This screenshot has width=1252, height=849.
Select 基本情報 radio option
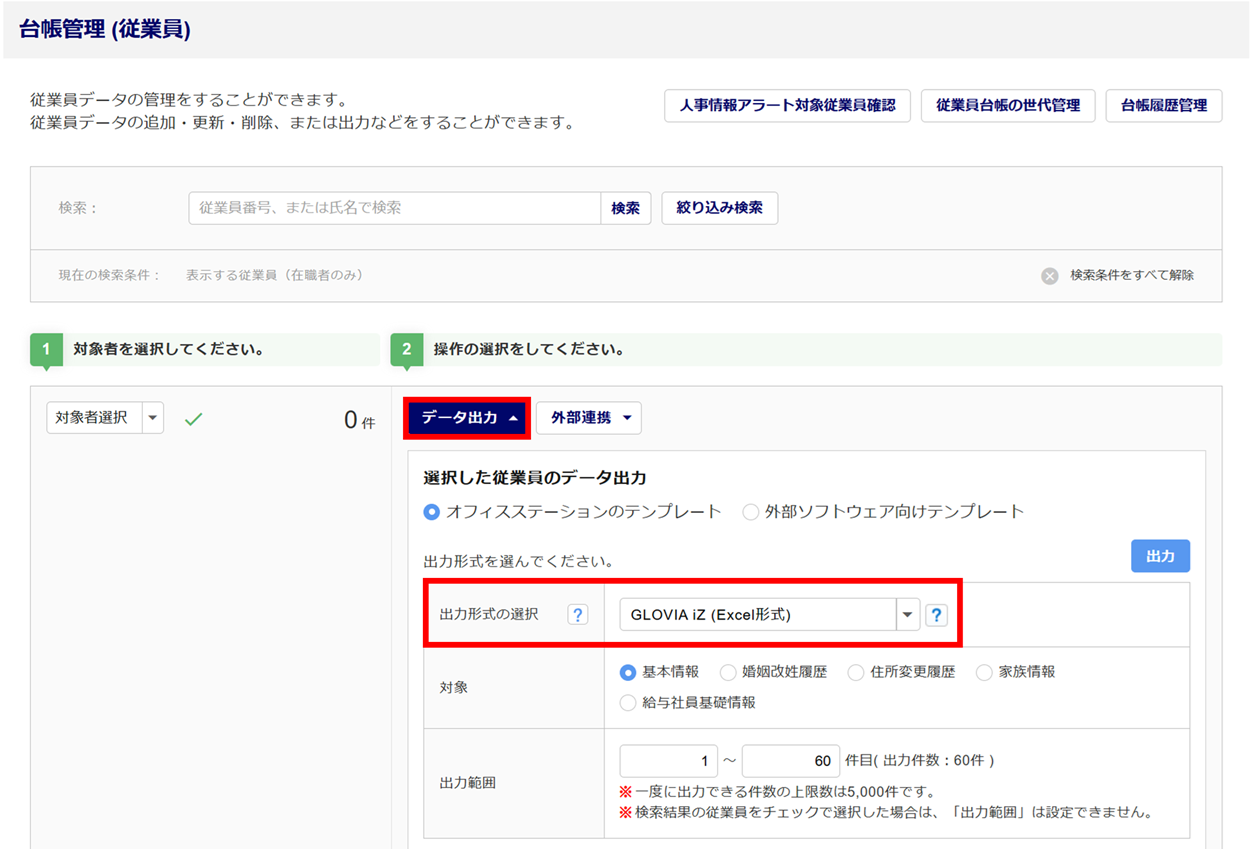click(628, 672)
